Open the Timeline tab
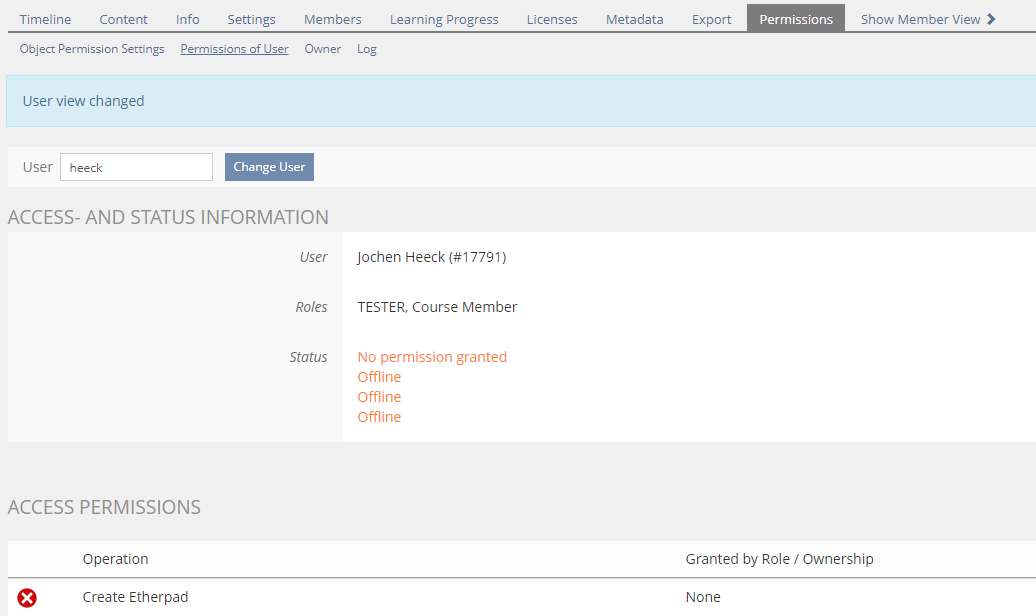Viewport: 1036px width, 616px height. pos(45,19)
